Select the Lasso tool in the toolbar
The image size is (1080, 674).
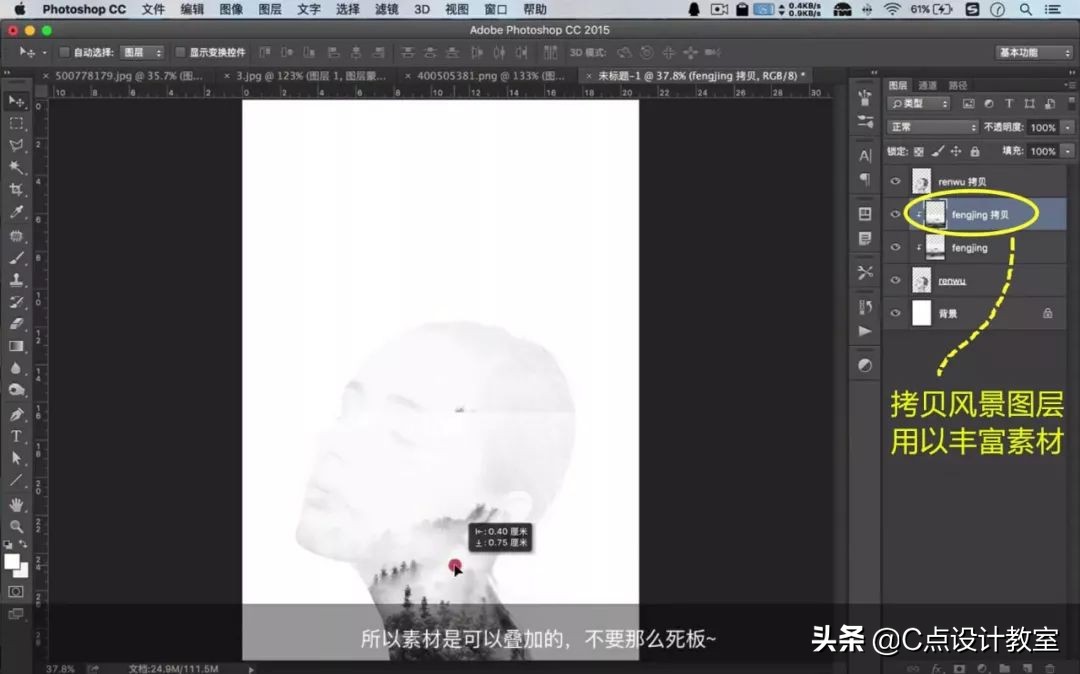[x=14, y=145]
